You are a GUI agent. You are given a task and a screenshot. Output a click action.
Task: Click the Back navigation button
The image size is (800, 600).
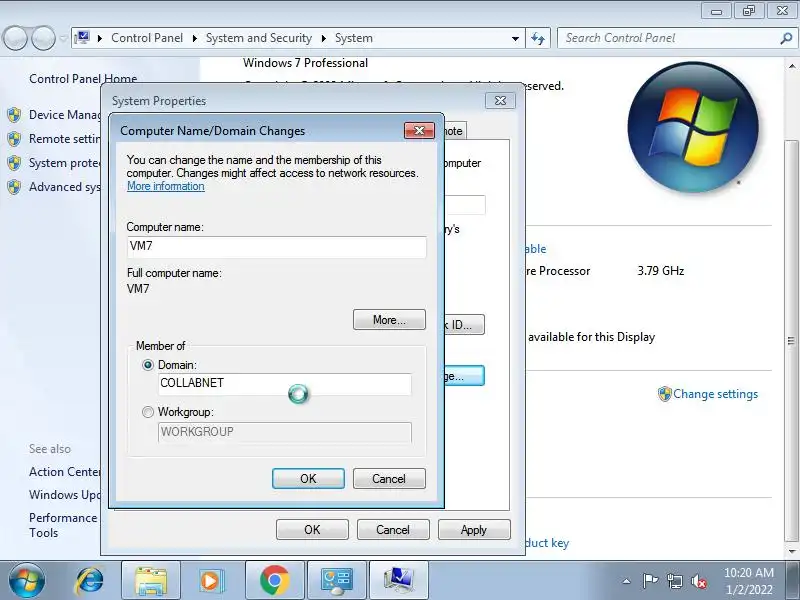tap(15, 38)
